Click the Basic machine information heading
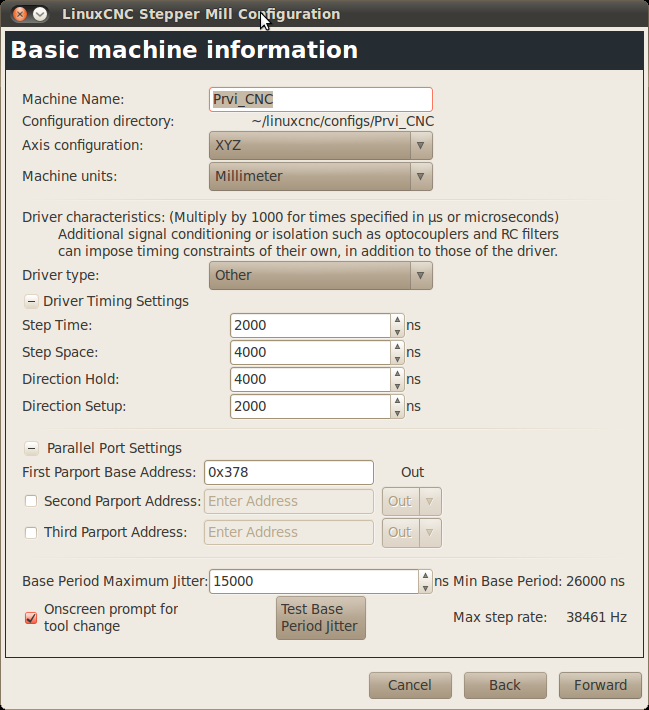649x710 pixels. click(x=184, y=50)
